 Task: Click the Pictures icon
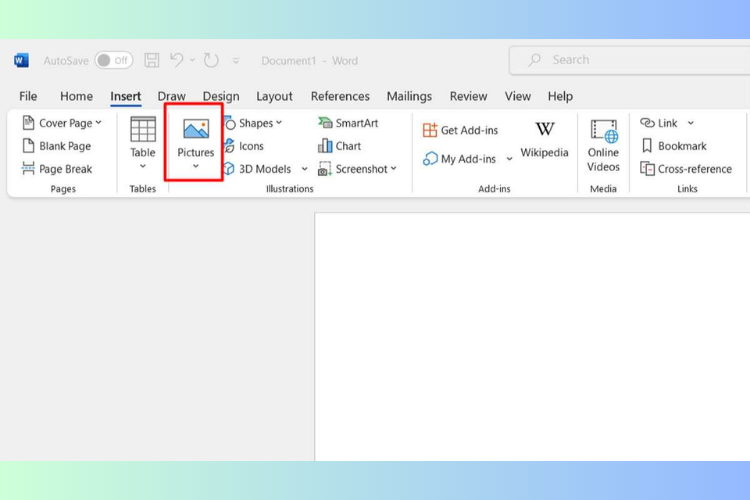[196, 129]
